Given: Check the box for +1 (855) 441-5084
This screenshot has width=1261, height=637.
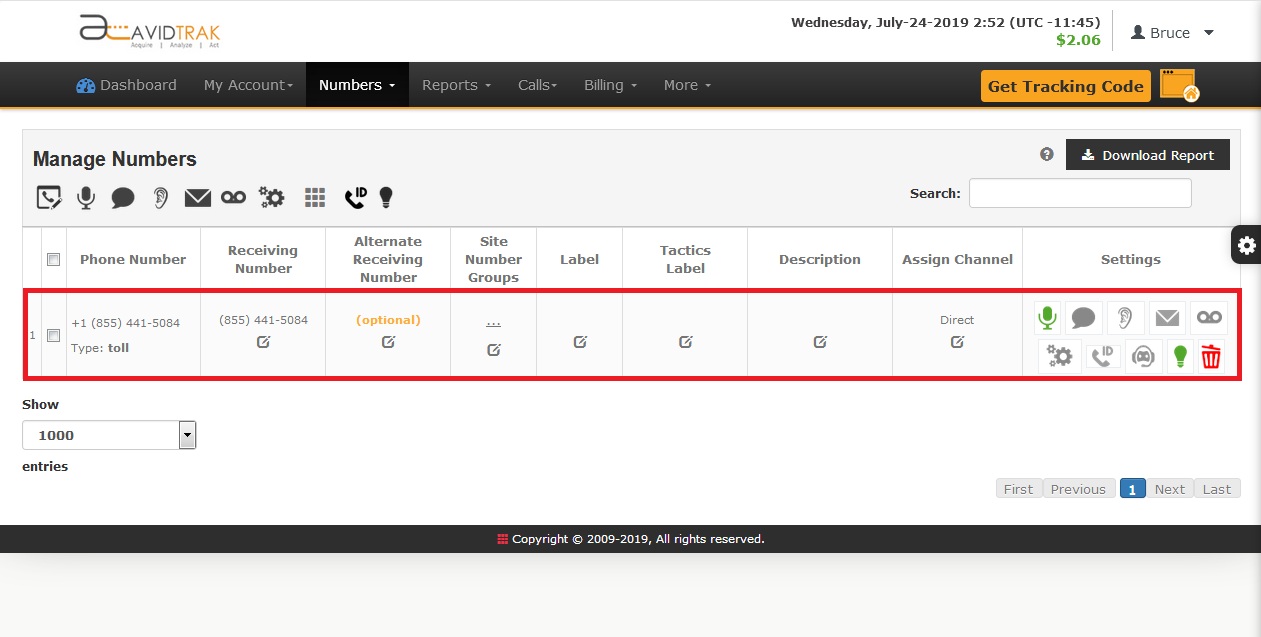Looking at the screenshot, I should 54,335.
